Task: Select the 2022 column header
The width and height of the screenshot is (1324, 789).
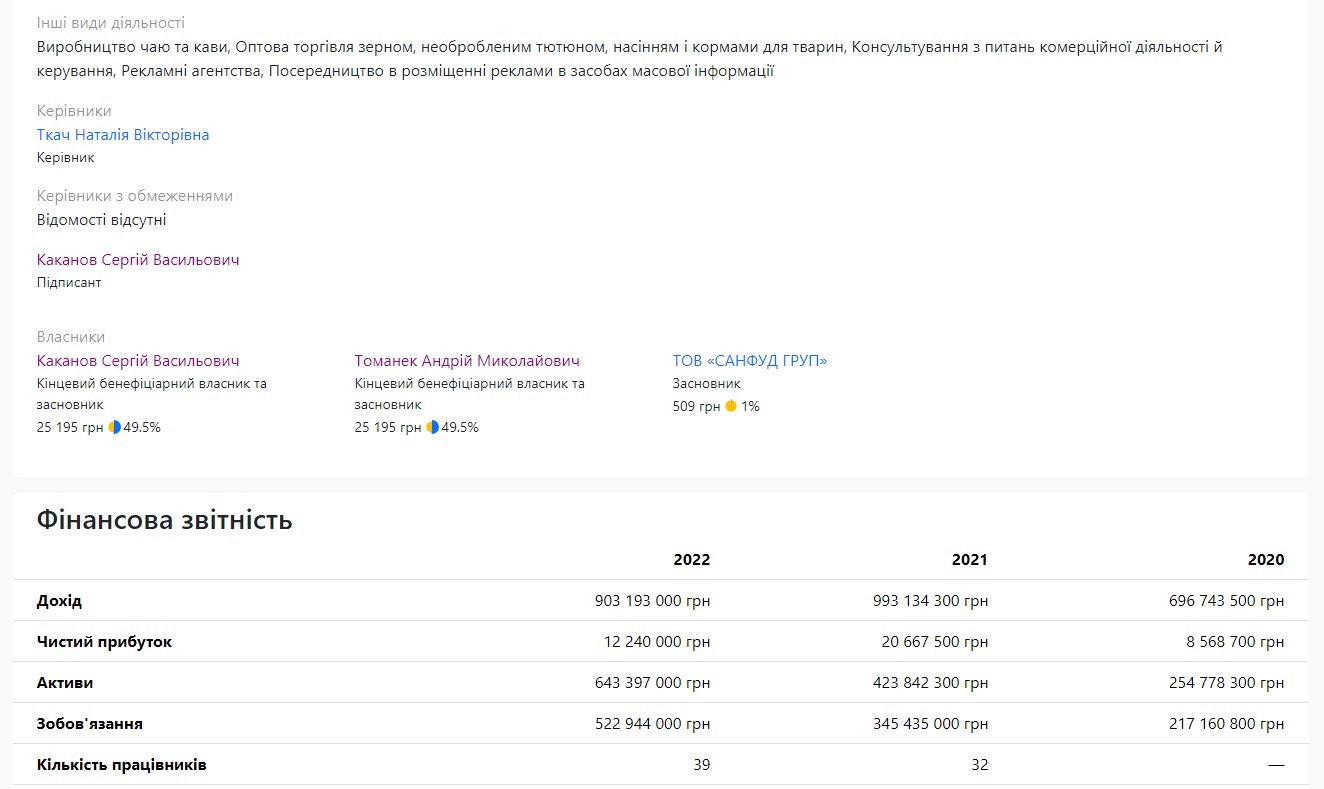Action: tap(692, 560)
